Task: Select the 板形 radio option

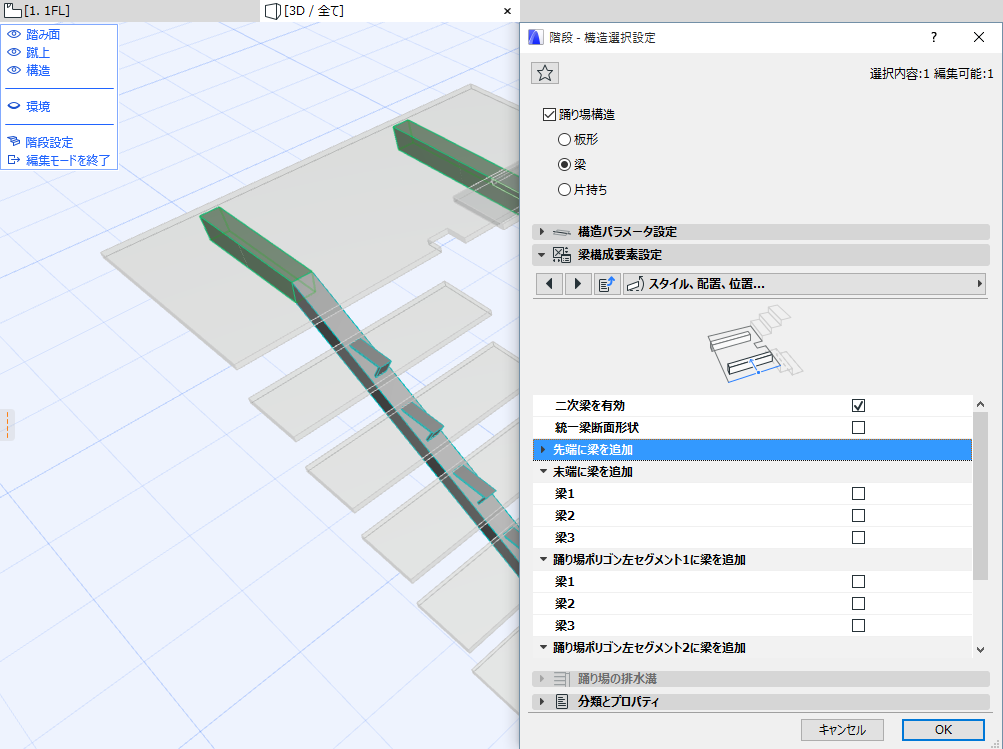Action: 564,139
